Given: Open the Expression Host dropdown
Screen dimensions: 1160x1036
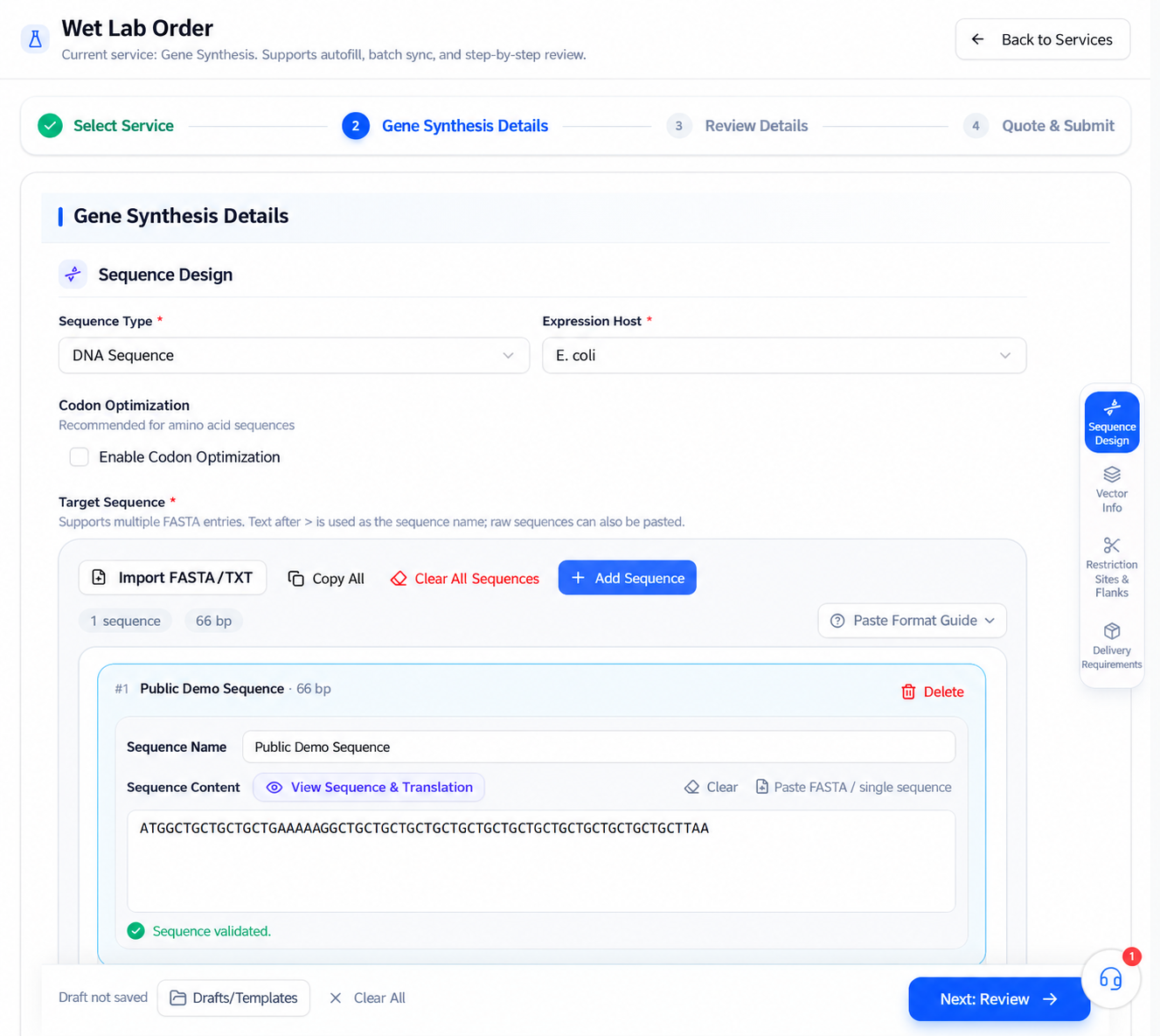Looking at the screenshot, I should coord(784,356).
